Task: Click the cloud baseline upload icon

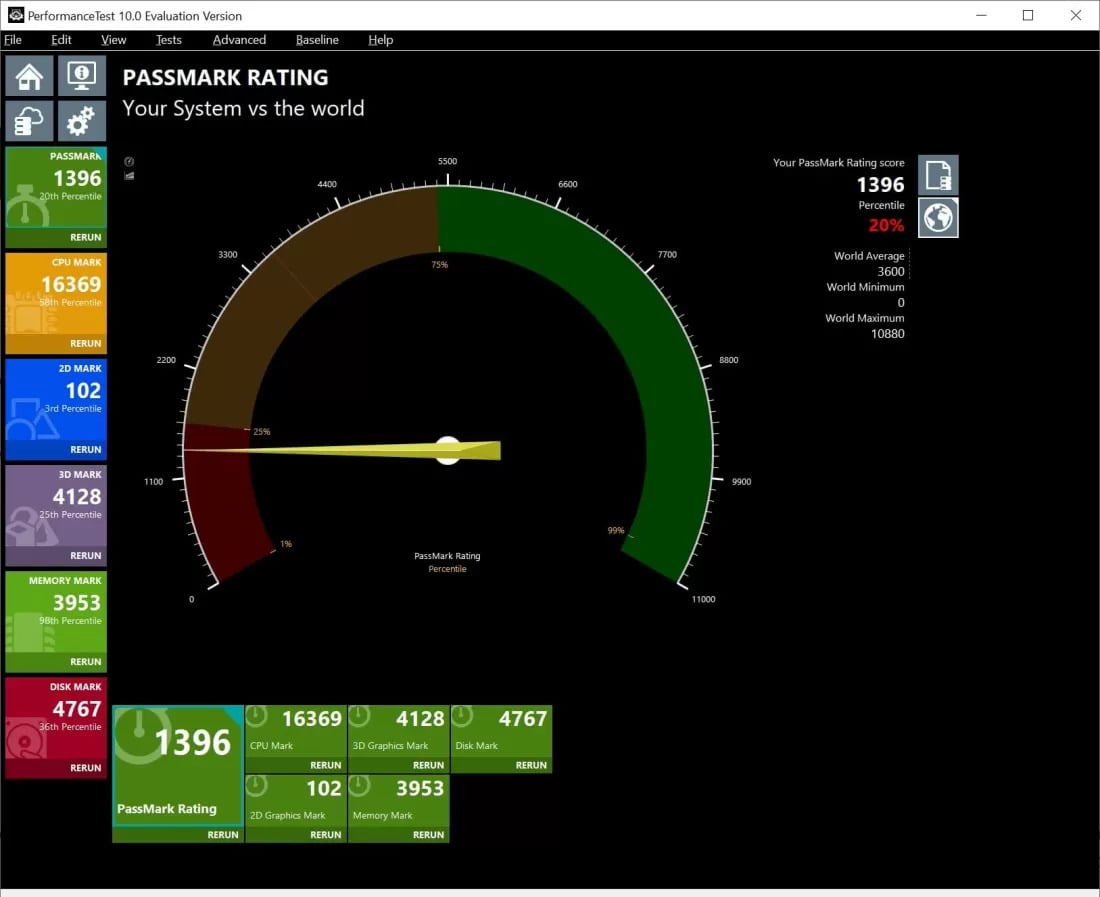Action: 29,120
